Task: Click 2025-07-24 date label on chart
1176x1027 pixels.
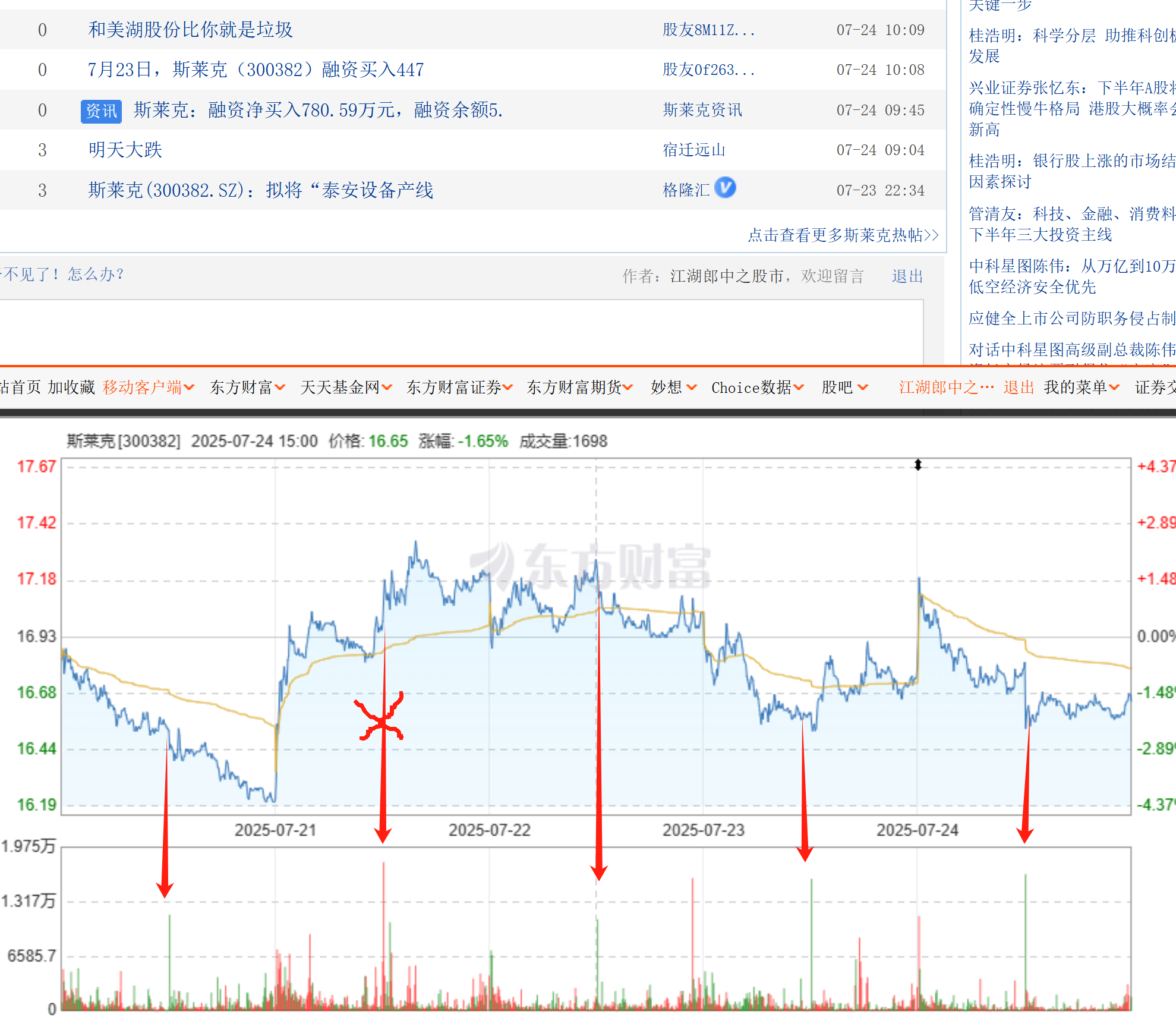Action: (918, 830)
